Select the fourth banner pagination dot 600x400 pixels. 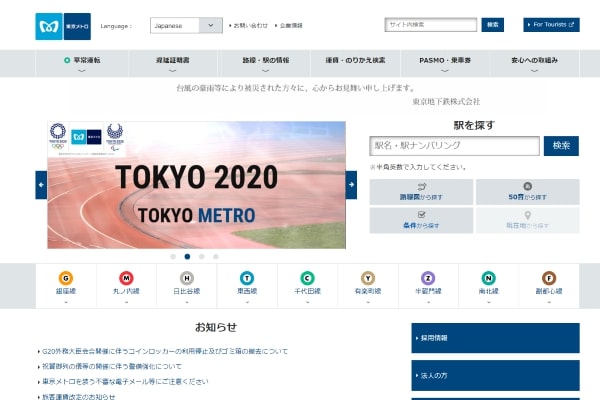(x=216, y=256)
